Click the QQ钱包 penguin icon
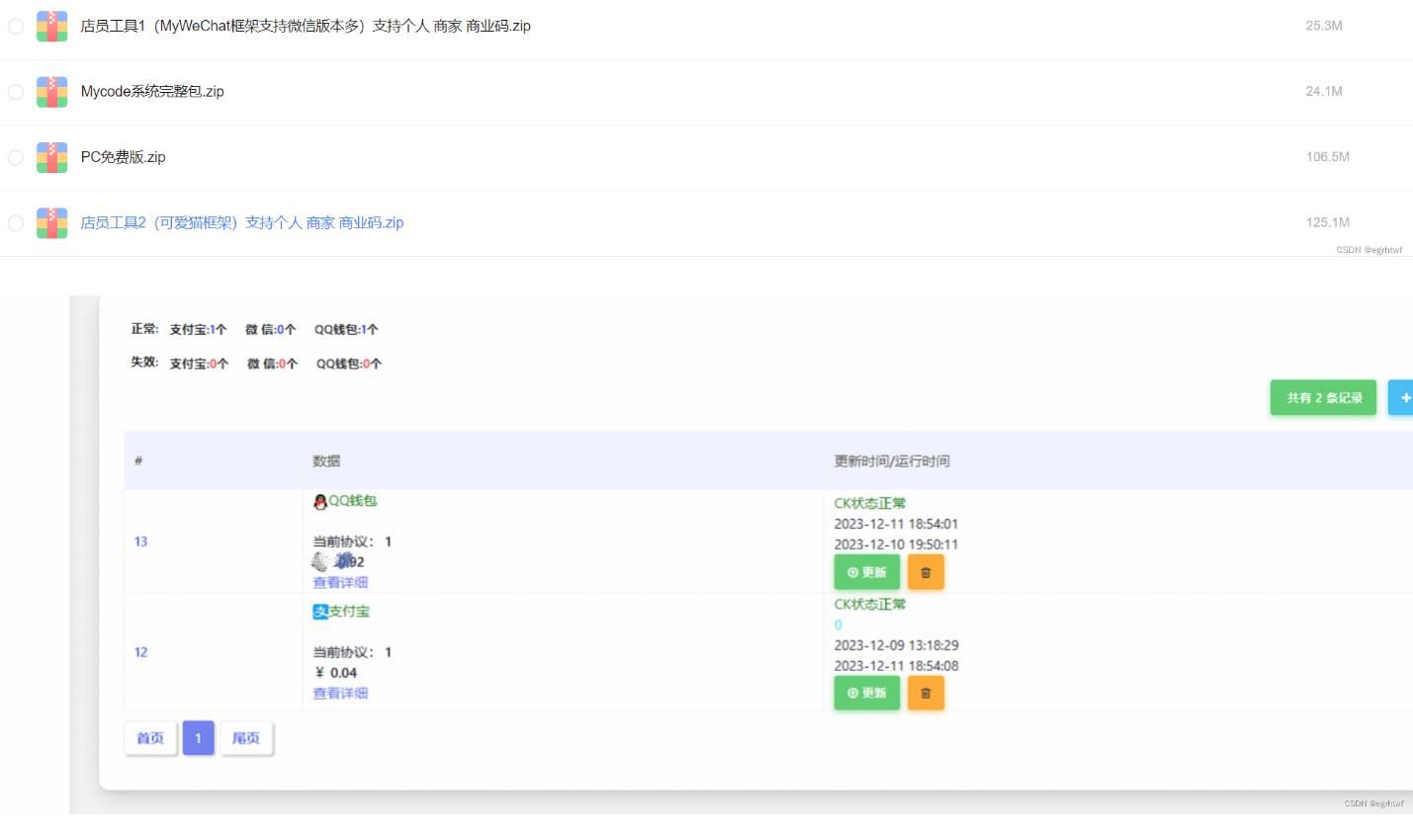The height and width of the screenshot is (840, 1413). pyautogui.click(x=319, y=501)
